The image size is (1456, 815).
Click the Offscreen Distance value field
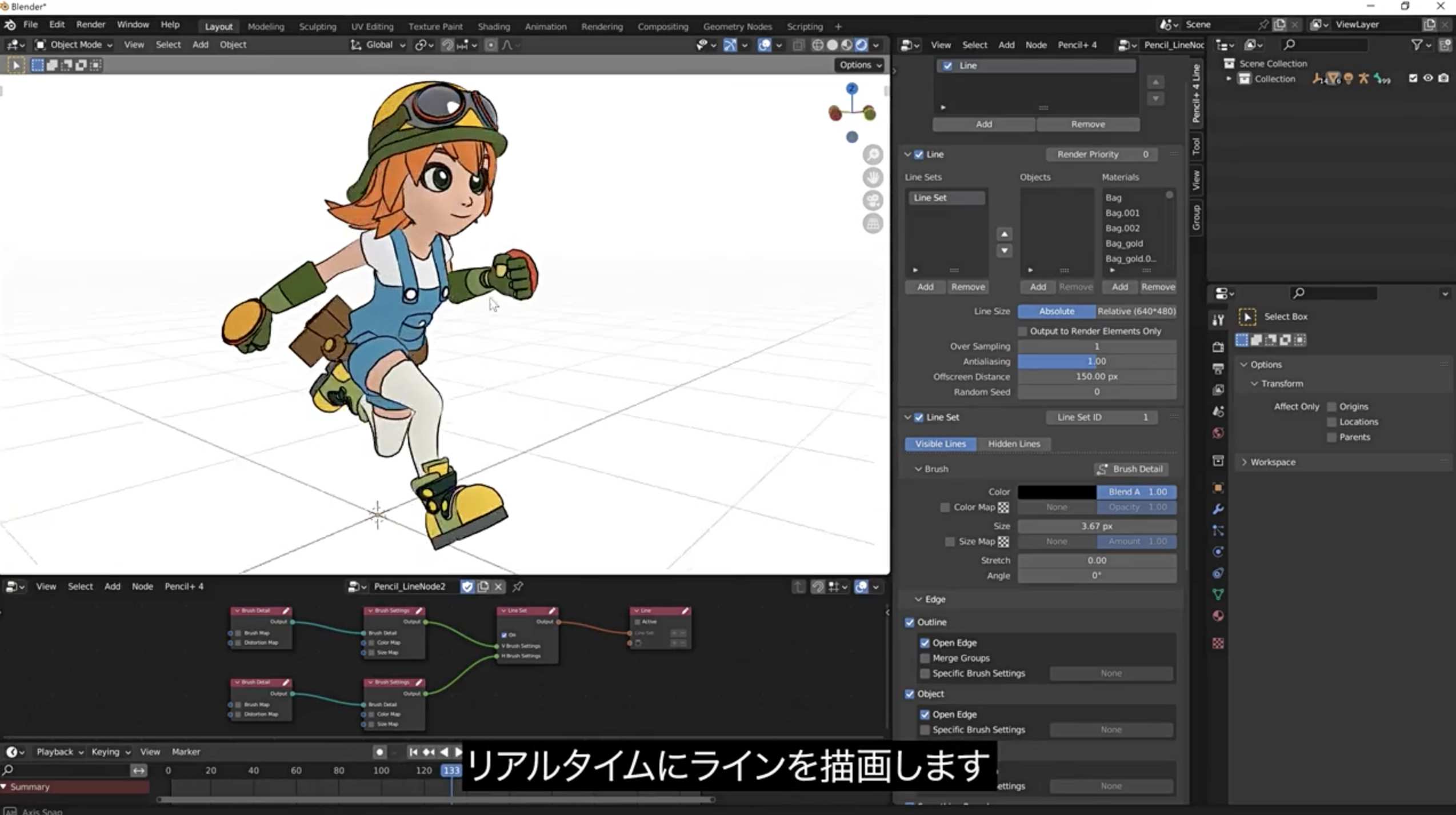[1096, 377]
